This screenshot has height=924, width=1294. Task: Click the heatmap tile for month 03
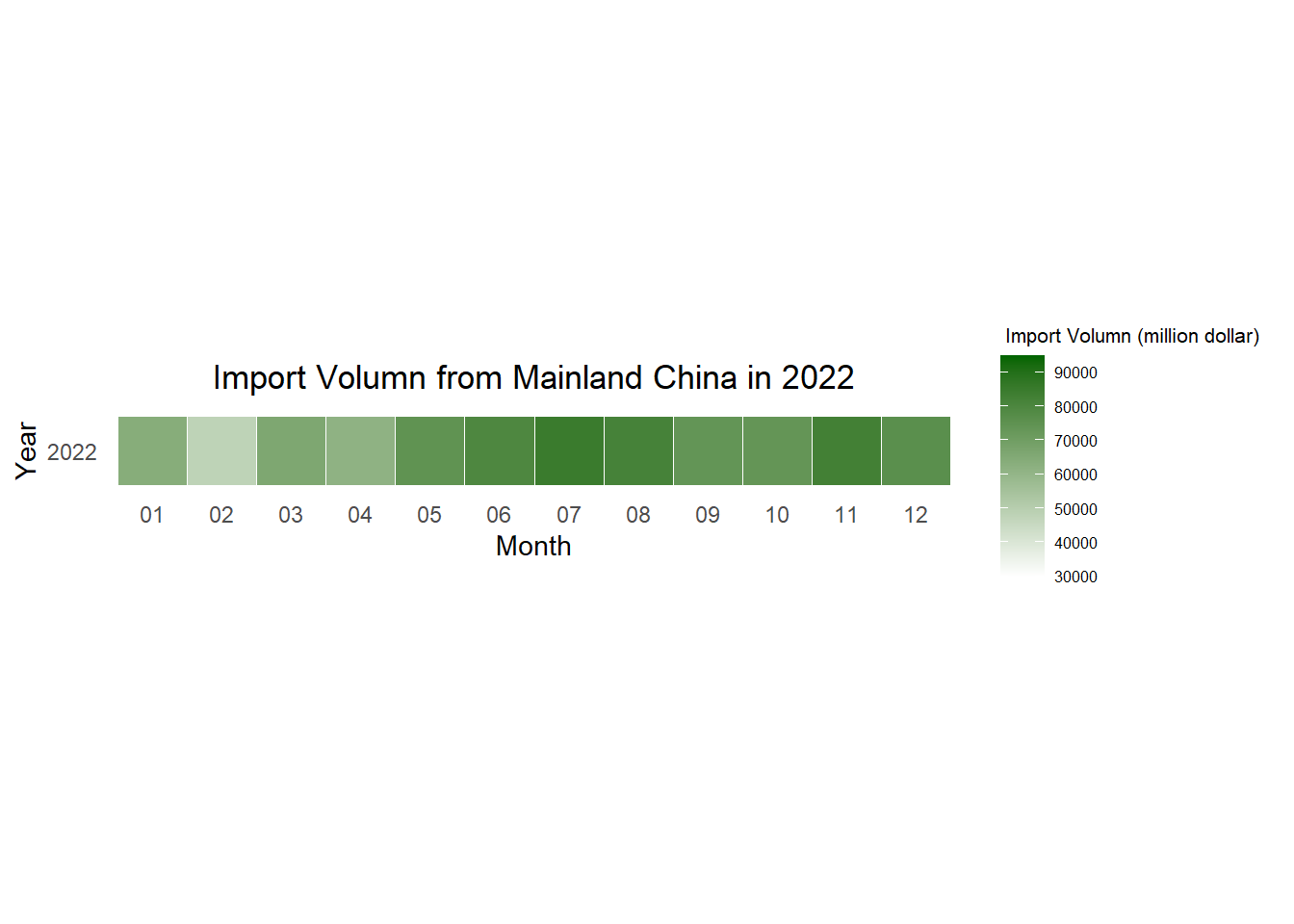(x=291, y=450)
